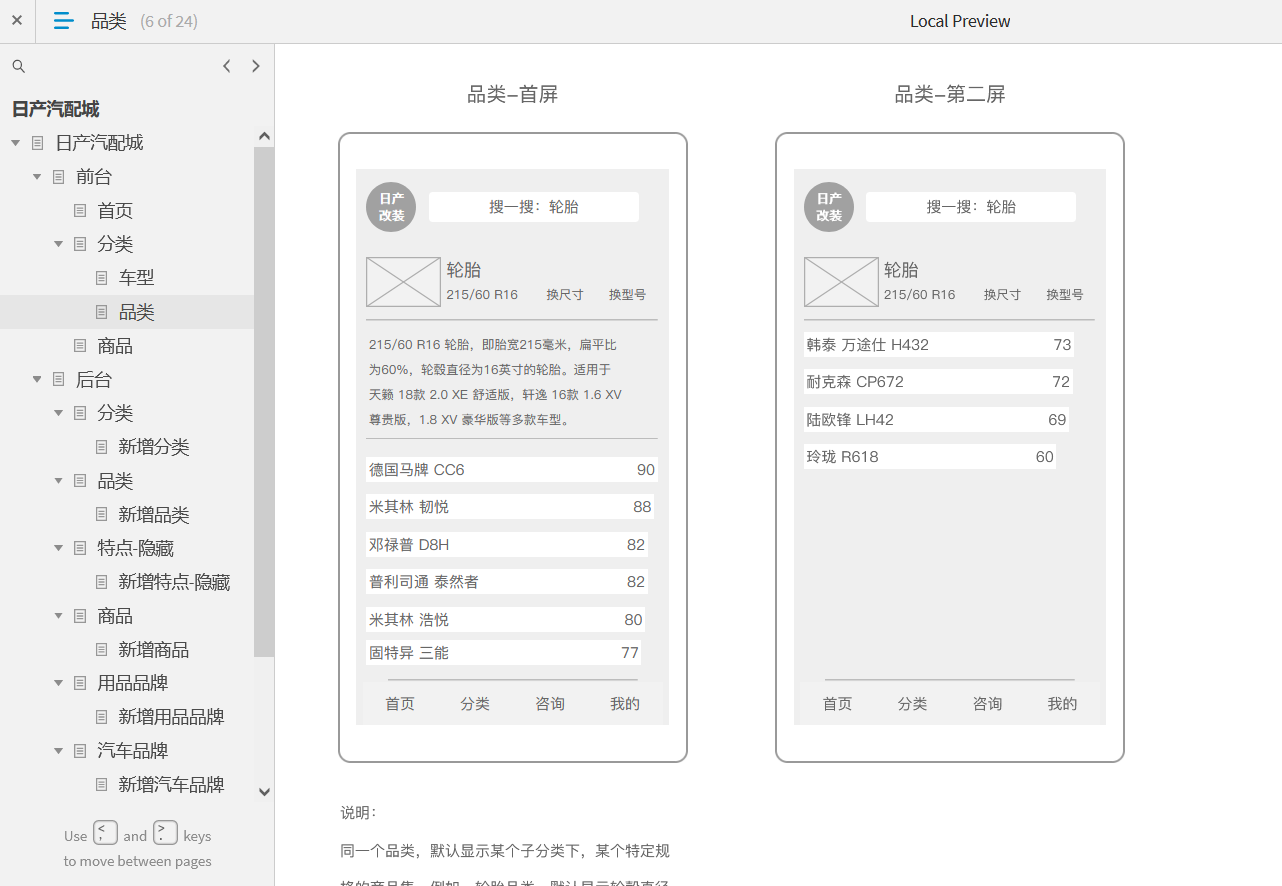The width and height of the screenshot is (1282, 886).
Task: Collapse the 后台 tree node
Action: click(37, 380)
